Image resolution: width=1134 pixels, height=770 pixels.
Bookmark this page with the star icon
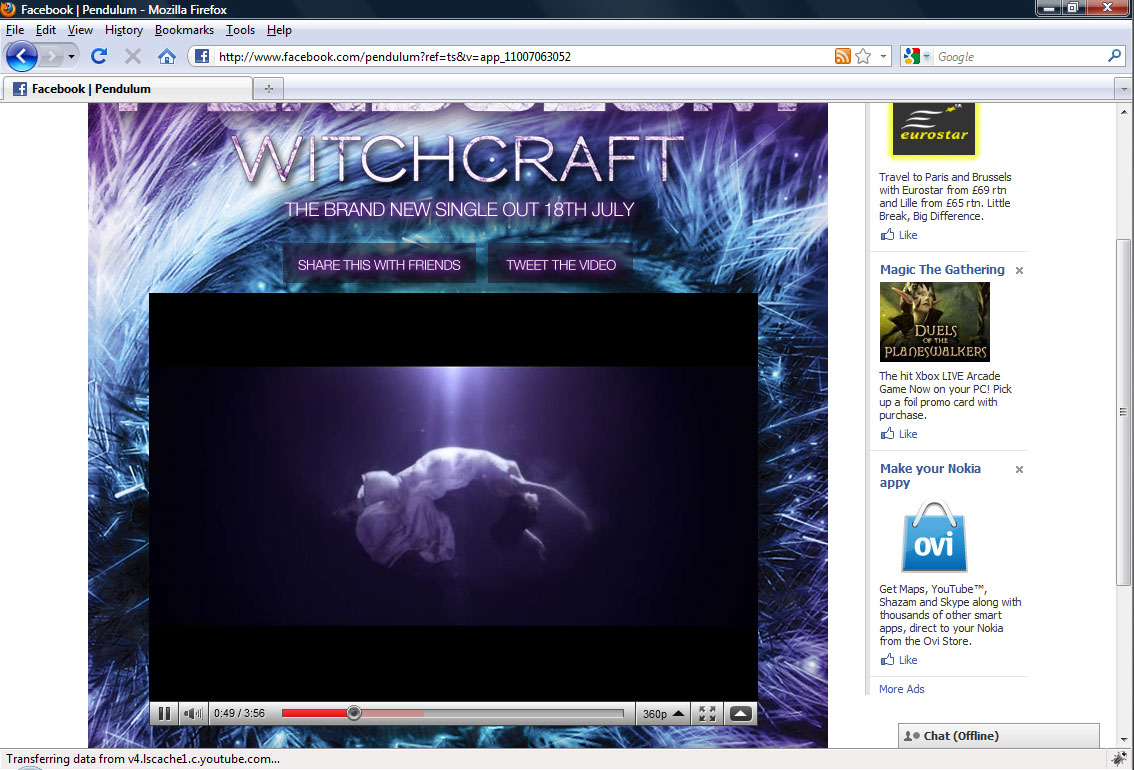point(863,56)
